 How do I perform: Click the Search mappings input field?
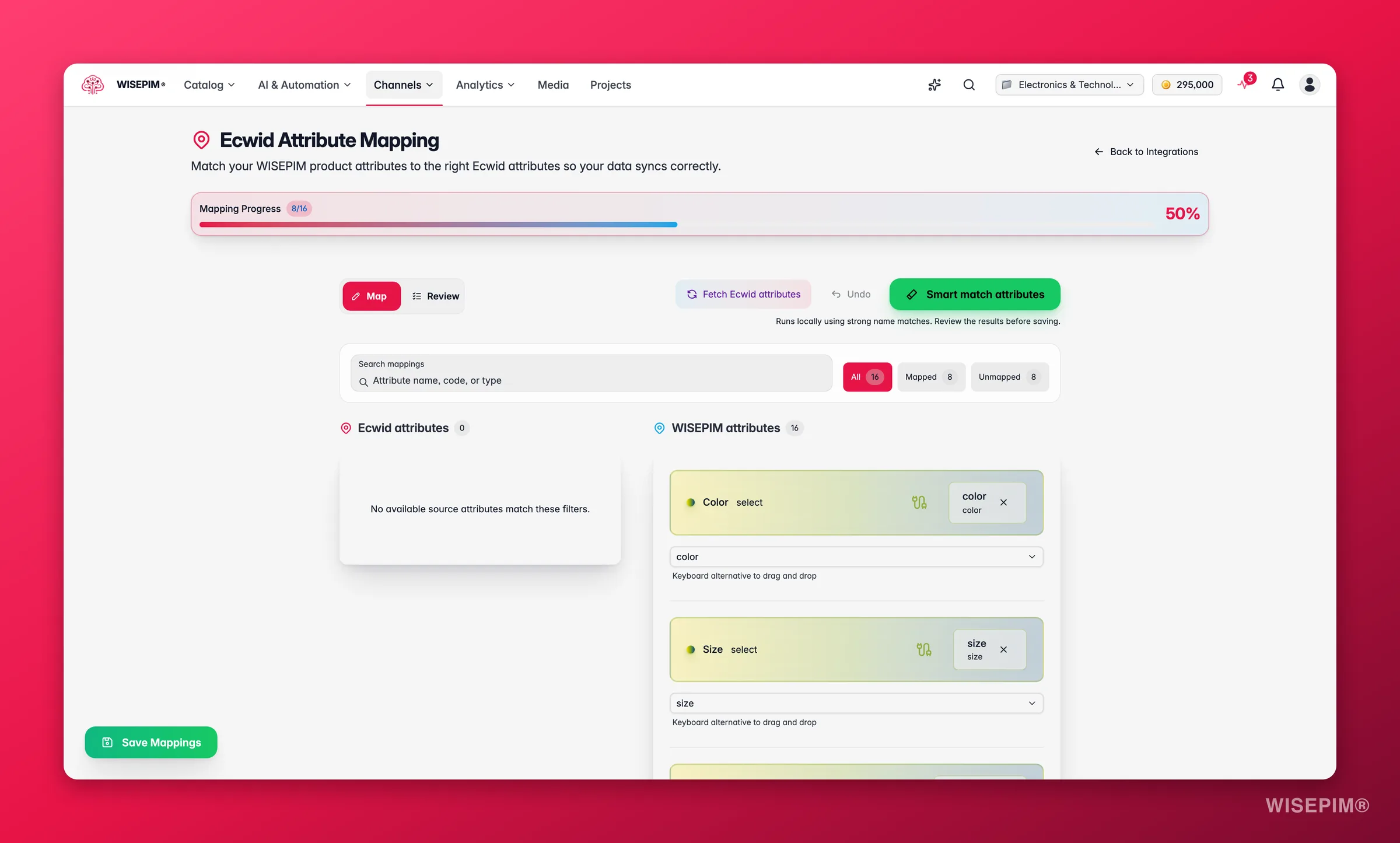point(591,373)
